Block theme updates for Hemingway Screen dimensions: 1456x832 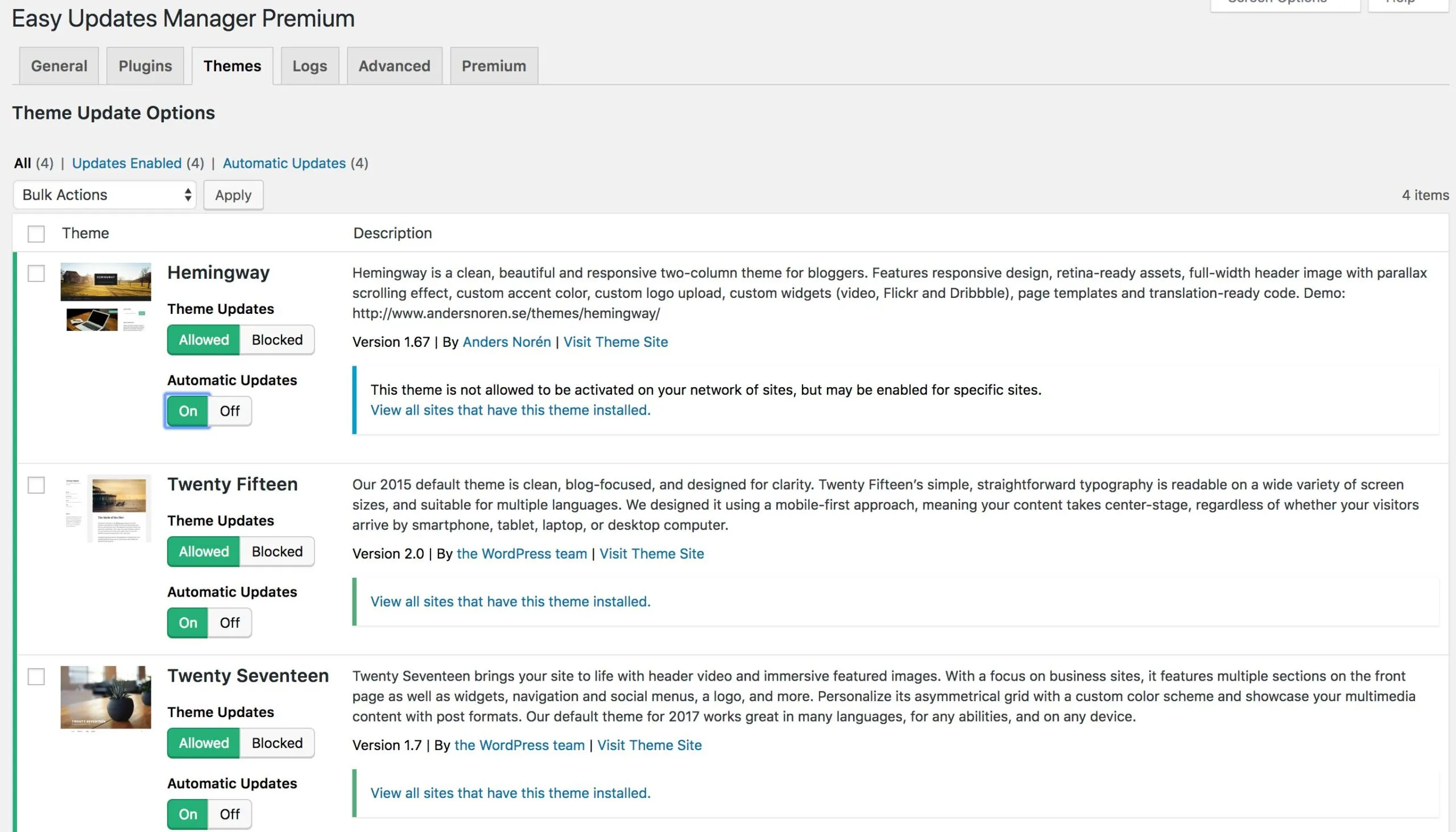(x=277, y=340)
